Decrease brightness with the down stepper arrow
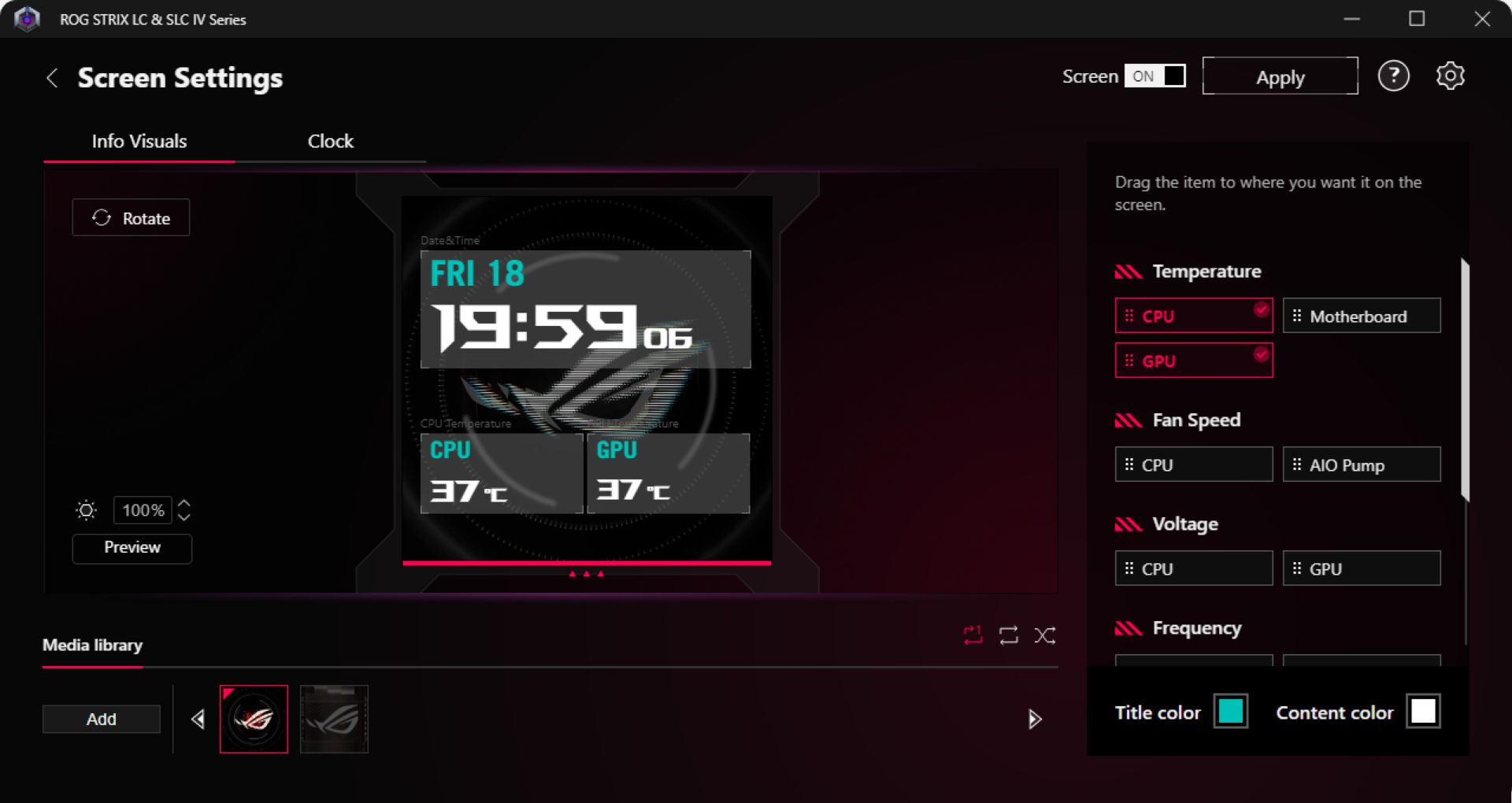The width and height of the screenshot is (1512, 803). [x=184, y=517]
